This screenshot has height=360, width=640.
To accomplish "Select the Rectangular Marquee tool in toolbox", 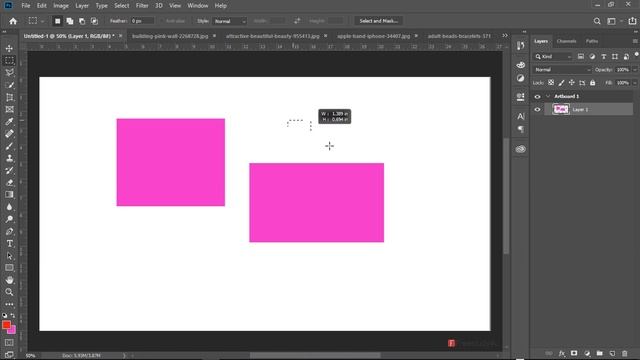I will click(9, 60).
